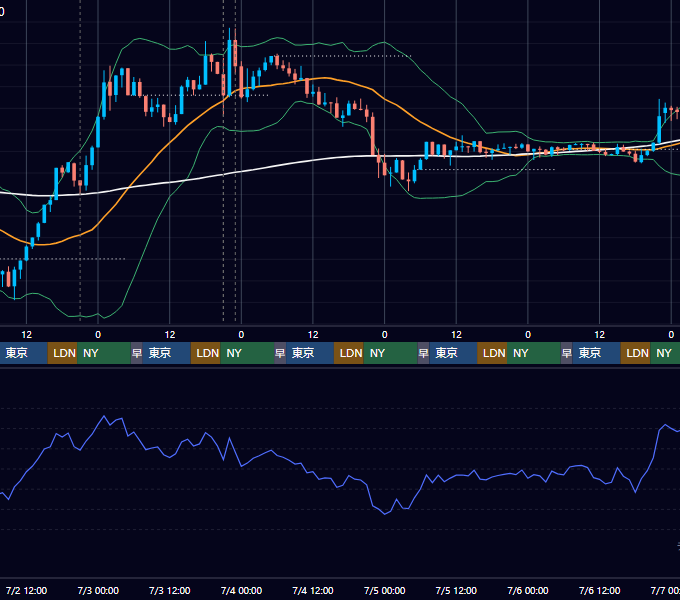Click the 7/4 12:00 date label
Viewport: 680px width, 600px height.
pyautogui.click(x=313, y=590)
